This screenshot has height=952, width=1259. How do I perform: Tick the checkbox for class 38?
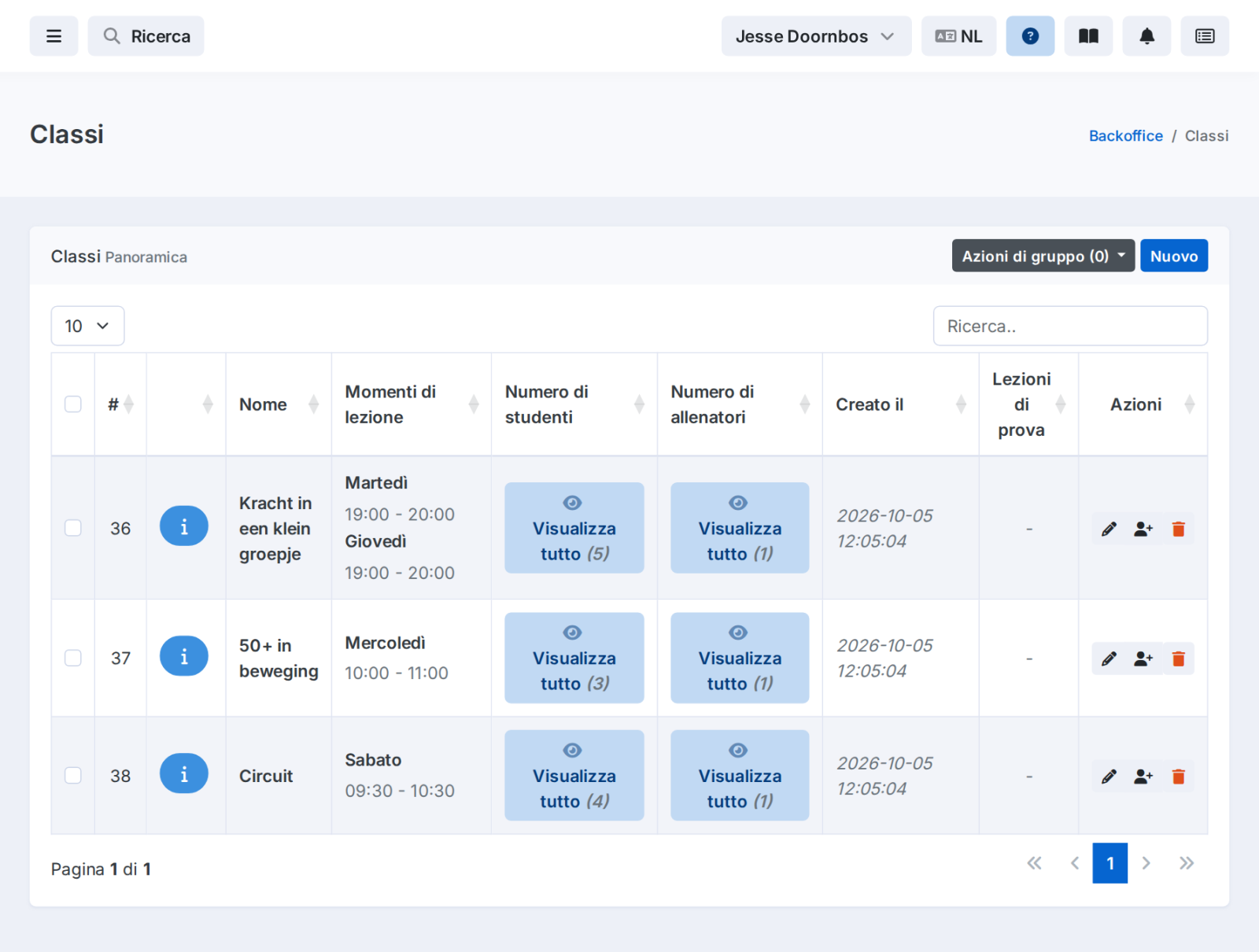[x=73, y=776]
